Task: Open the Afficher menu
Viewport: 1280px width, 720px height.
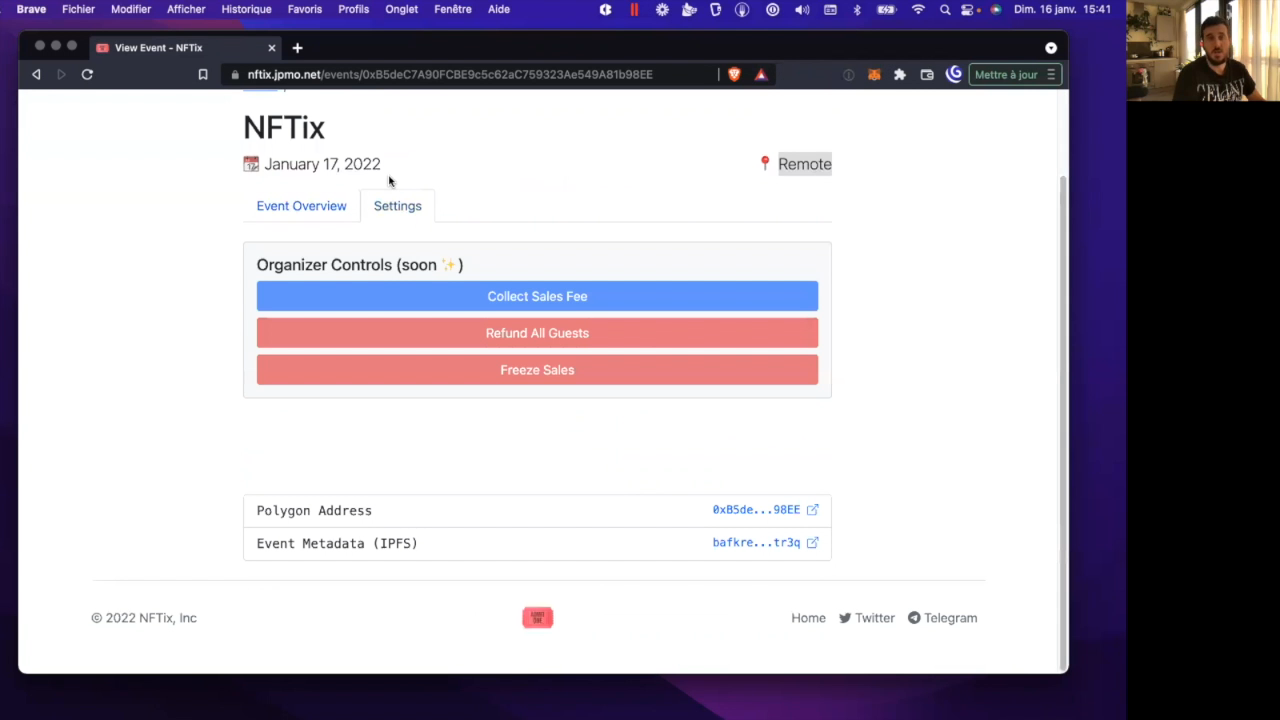Action: [186, 9]
